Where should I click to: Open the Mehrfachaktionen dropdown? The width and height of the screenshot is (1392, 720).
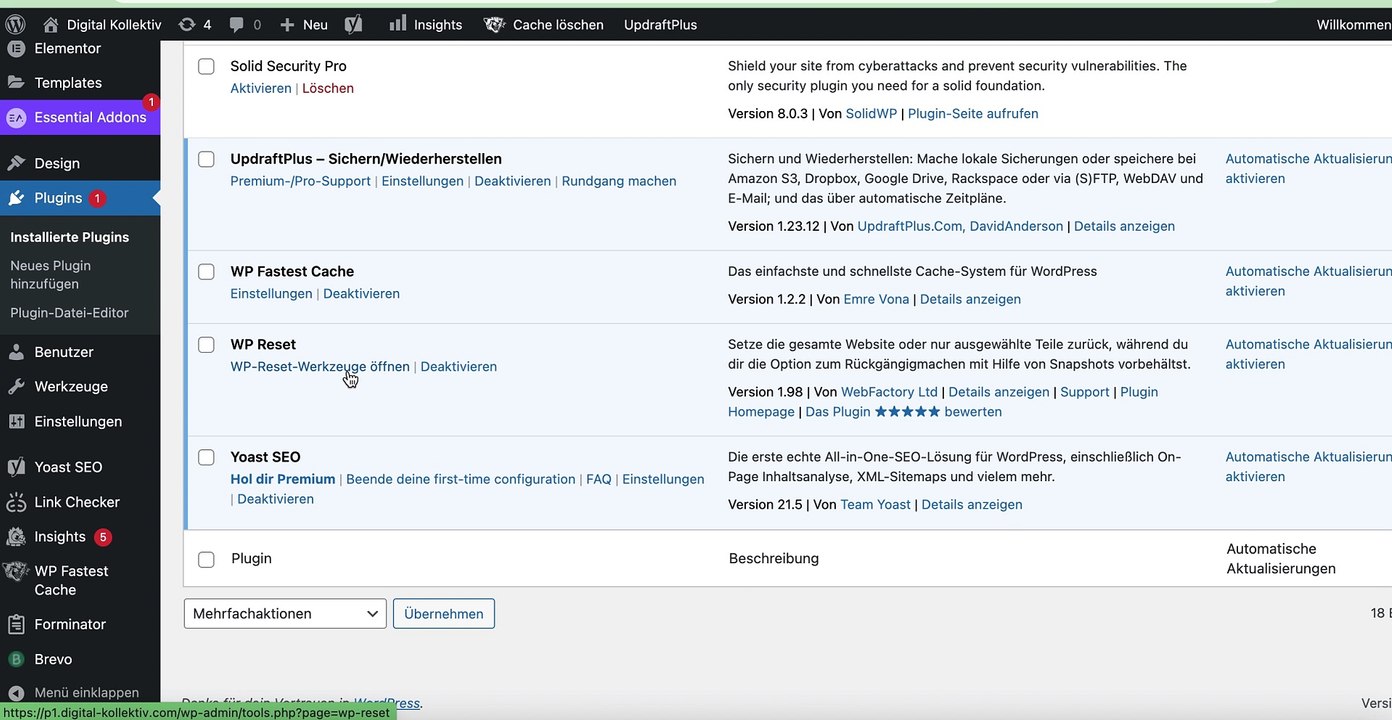(x=285, y=613)
